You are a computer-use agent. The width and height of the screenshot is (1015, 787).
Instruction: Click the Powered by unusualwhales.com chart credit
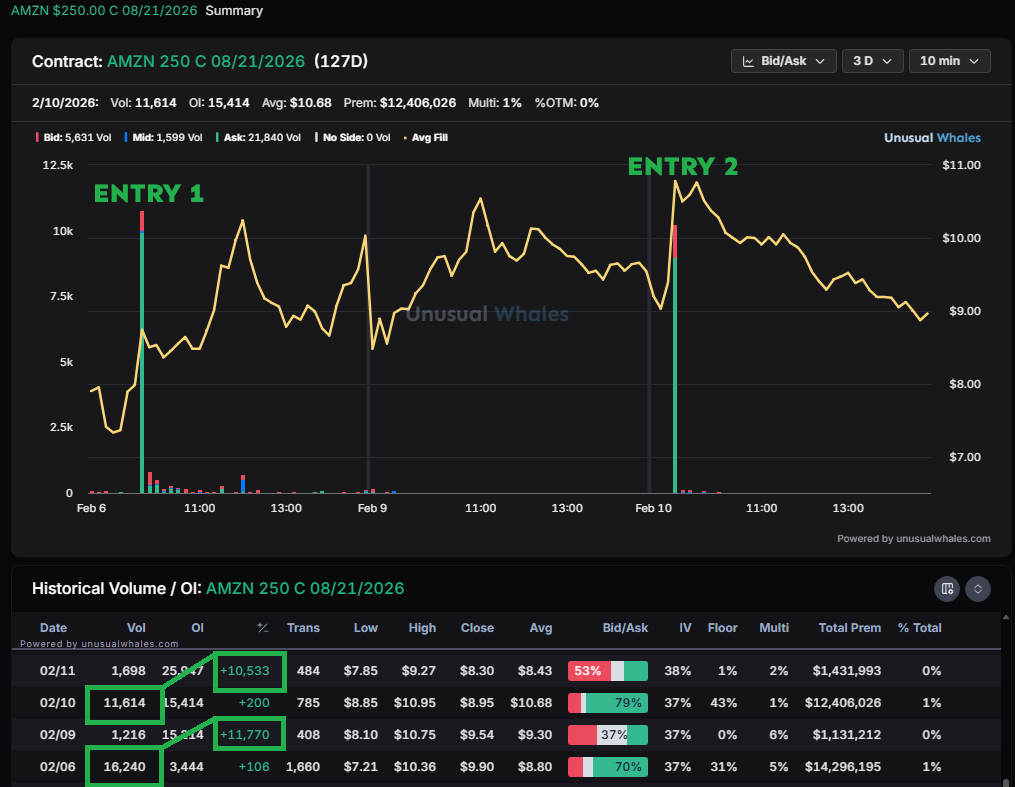click(913, 538)
